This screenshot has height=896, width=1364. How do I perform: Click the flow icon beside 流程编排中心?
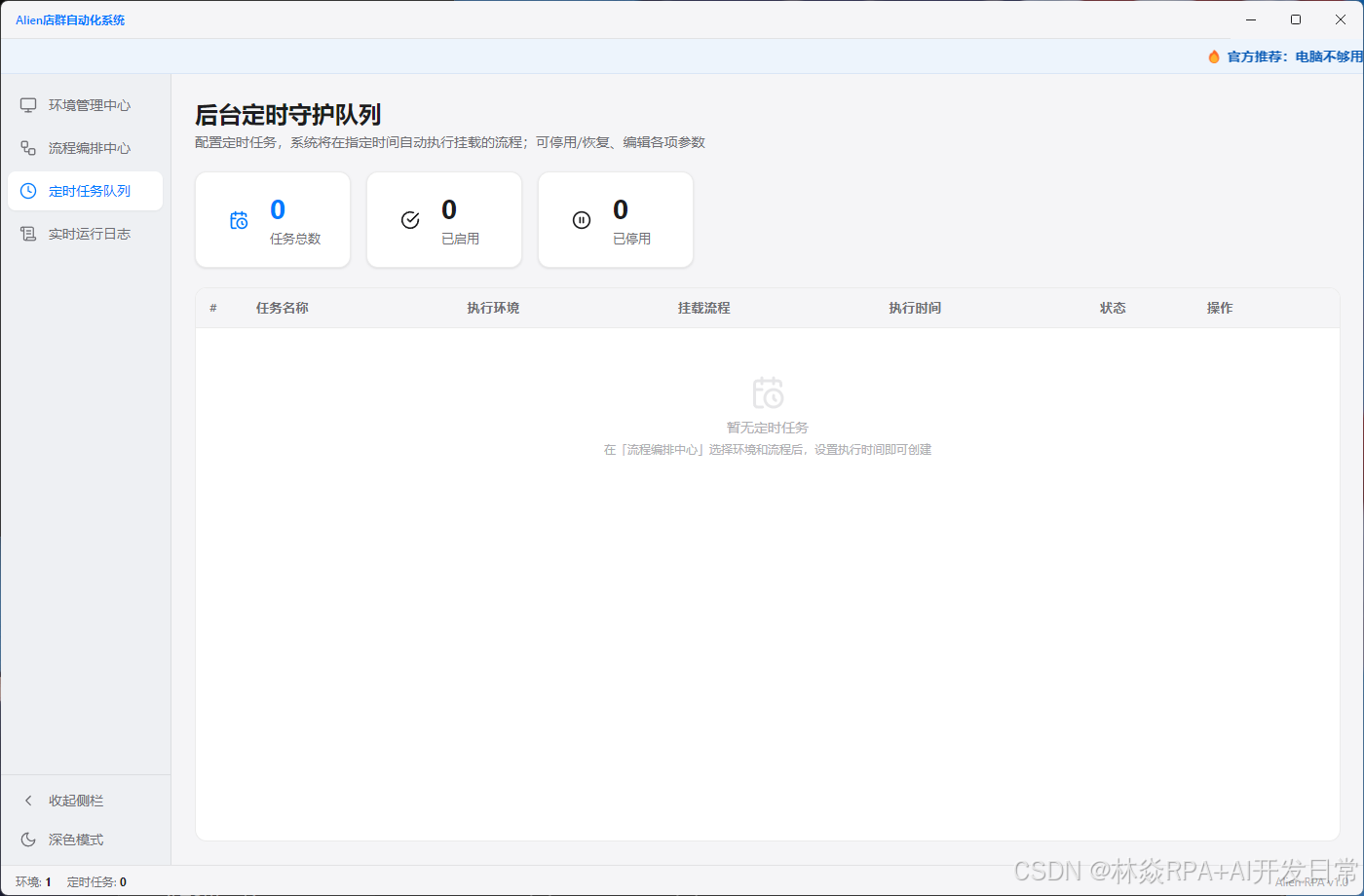click(28, 148)
